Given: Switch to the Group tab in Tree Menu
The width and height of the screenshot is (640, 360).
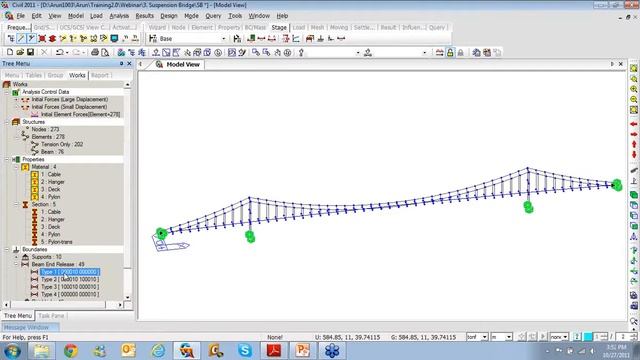Looking at the screenshot, I should (55, 76).
